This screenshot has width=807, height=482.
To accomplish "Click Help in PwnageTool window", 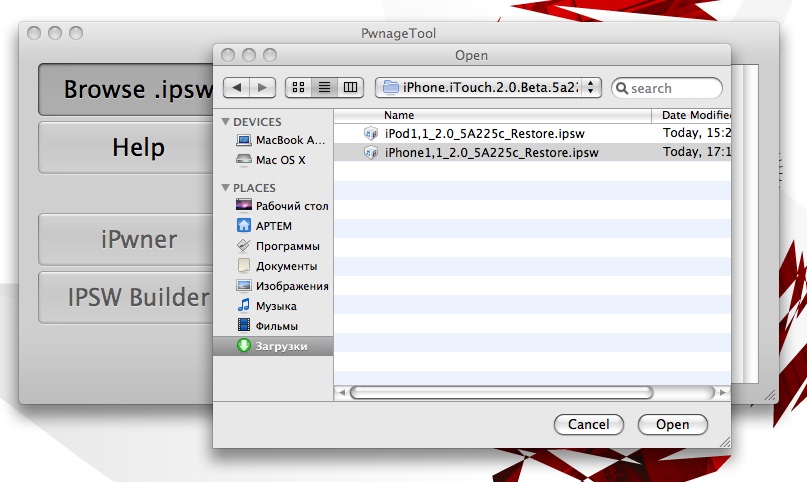I will (126, 148).
